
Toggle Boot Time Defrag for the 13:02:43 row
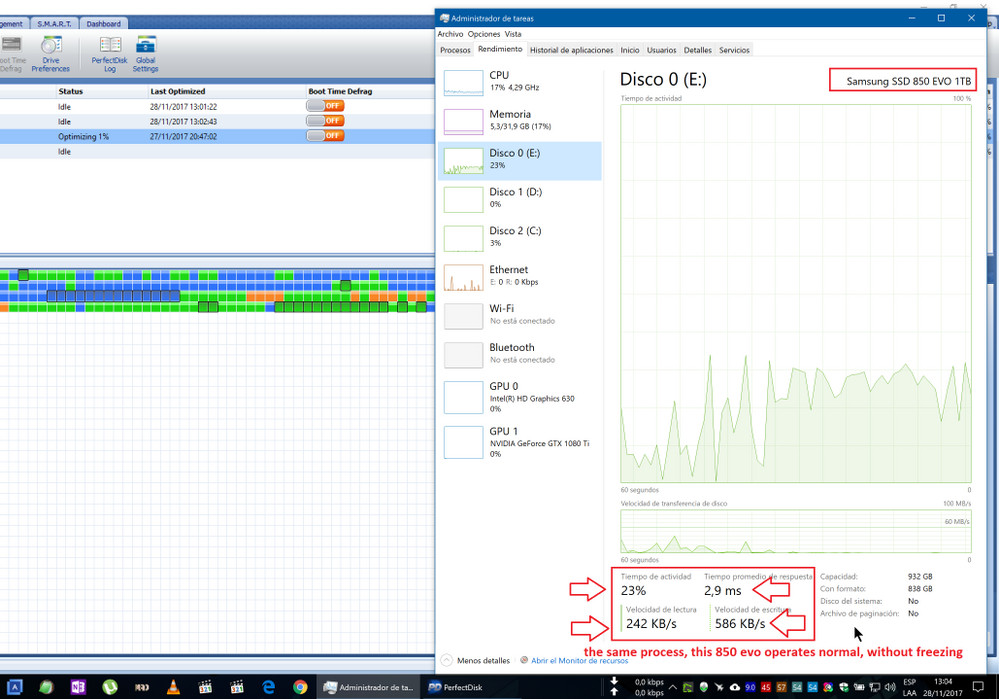[325, 120]
